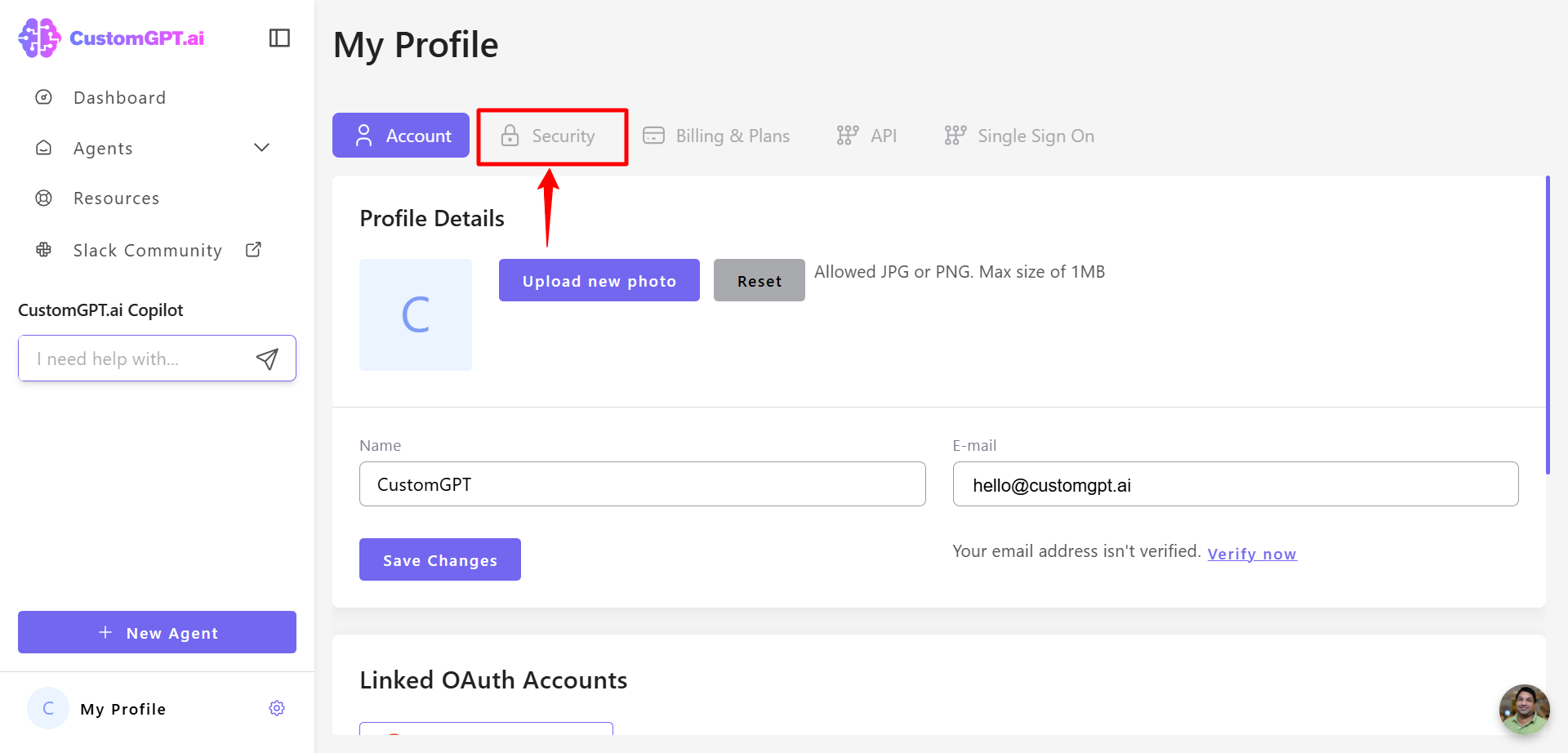Click the Slack Community icon
1568x753 pixels.
[x=44, y=249]
